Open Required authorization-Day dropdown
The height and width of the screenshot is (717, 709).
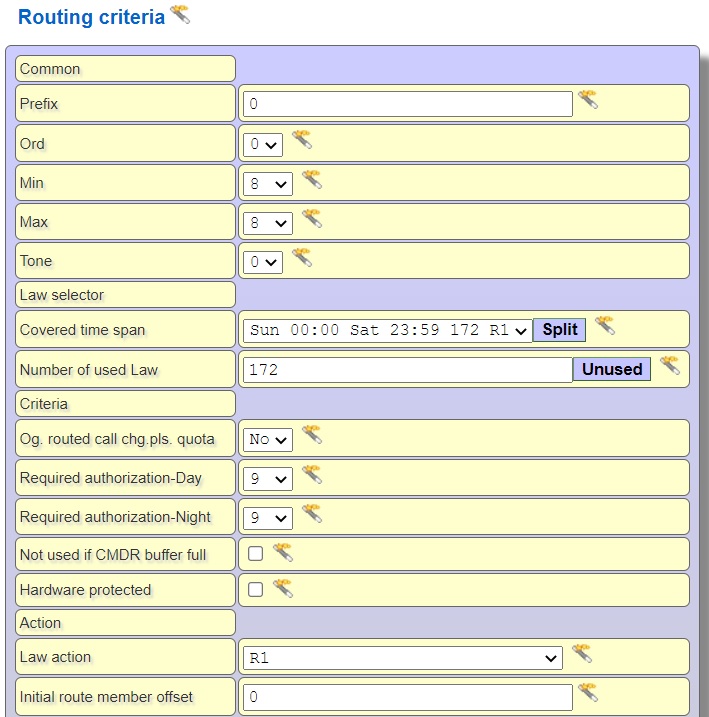click(x=267, y=479)
